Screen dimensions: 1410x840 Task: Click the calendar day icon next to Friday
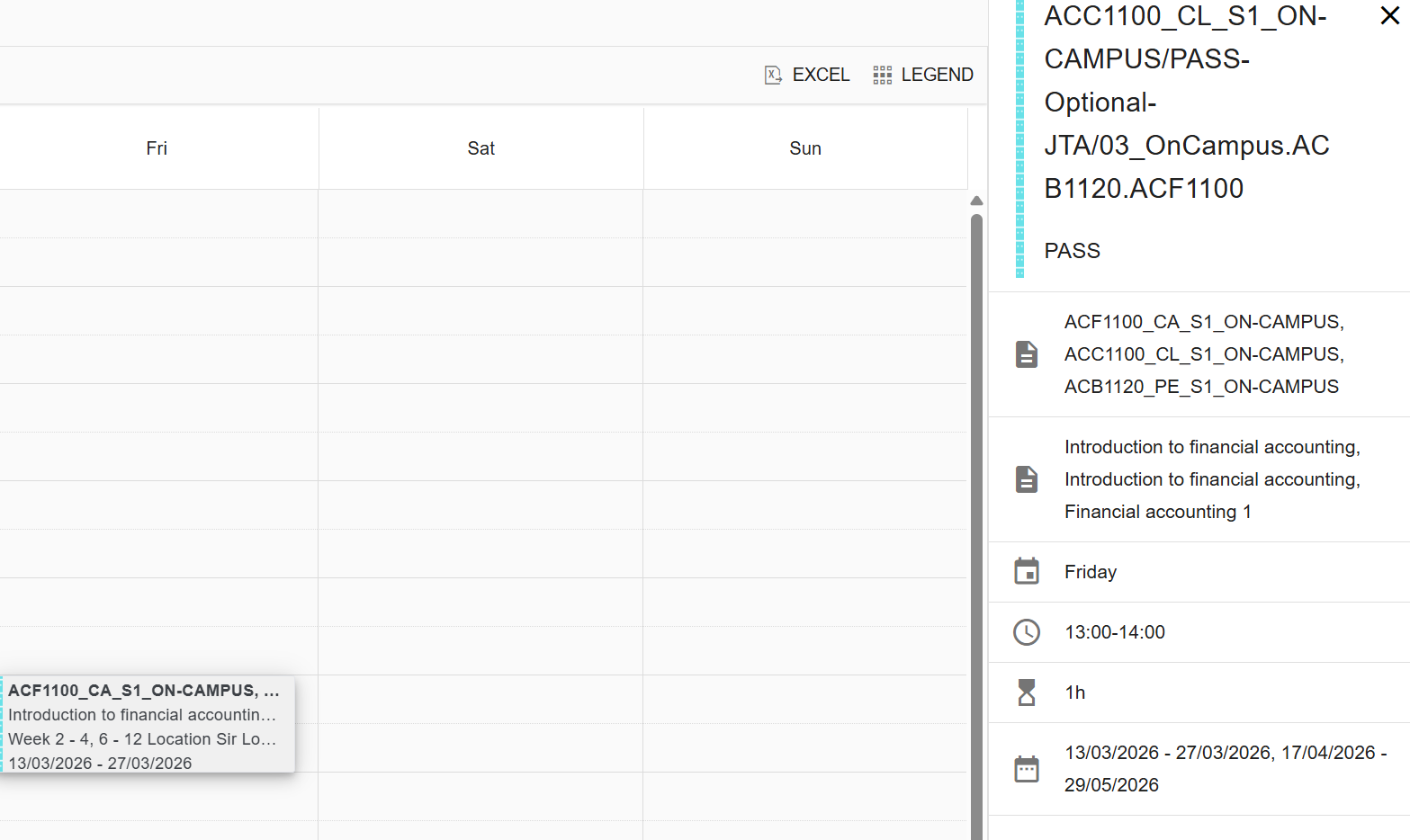point(1027,571)
